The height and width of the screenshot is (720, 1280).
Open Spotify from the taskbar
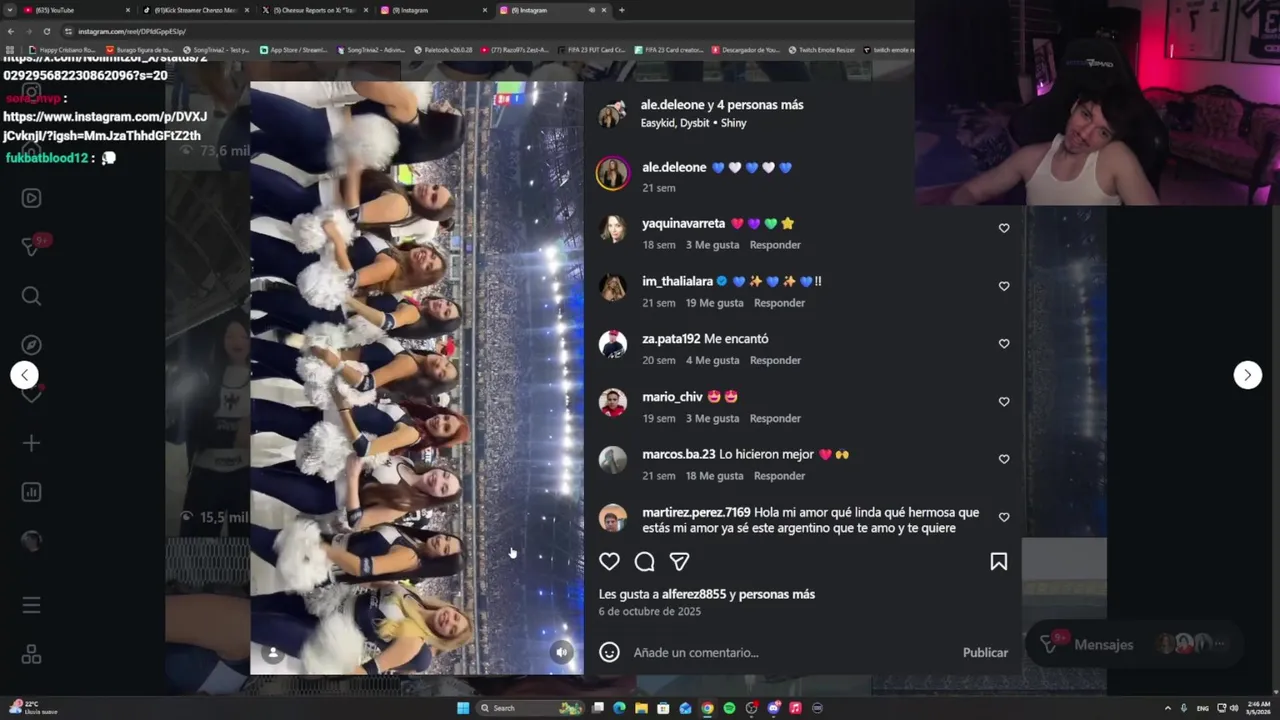pos(729,708)
